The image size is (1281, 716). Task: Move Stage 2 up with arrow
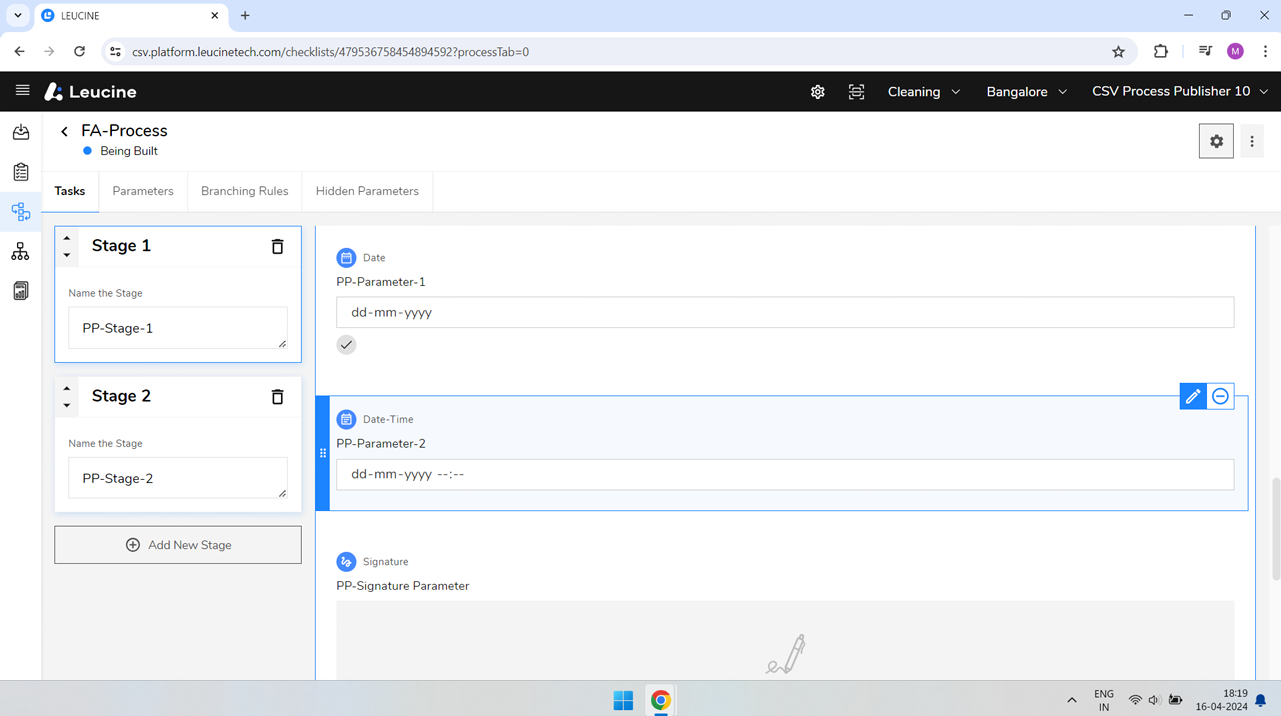(67, 388)
